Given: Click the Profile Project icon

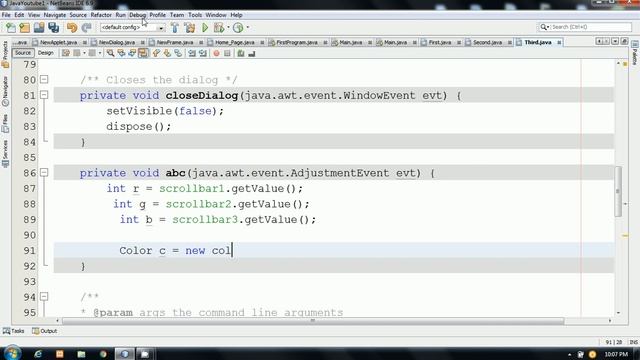Looking at the screenshot, I should pos(238,27).
